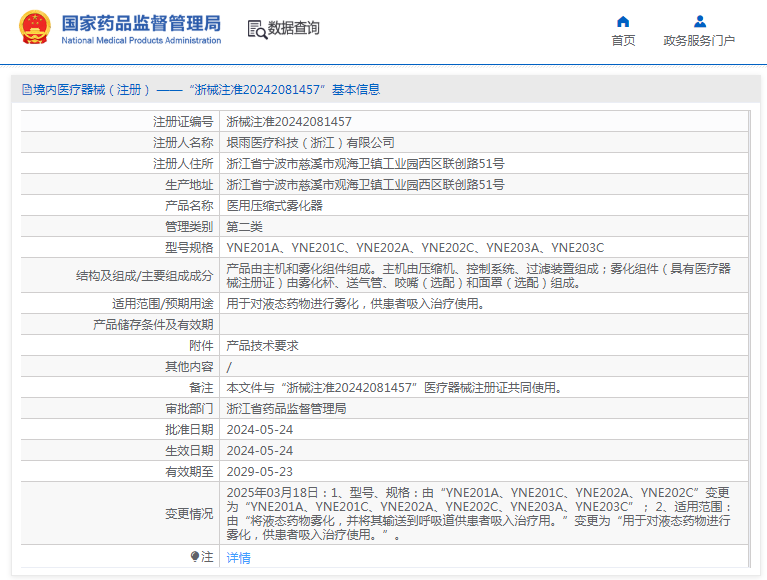Viewport: 767px width, 580px height.
Task: Click the home house icon
Action: click(623, 21)
